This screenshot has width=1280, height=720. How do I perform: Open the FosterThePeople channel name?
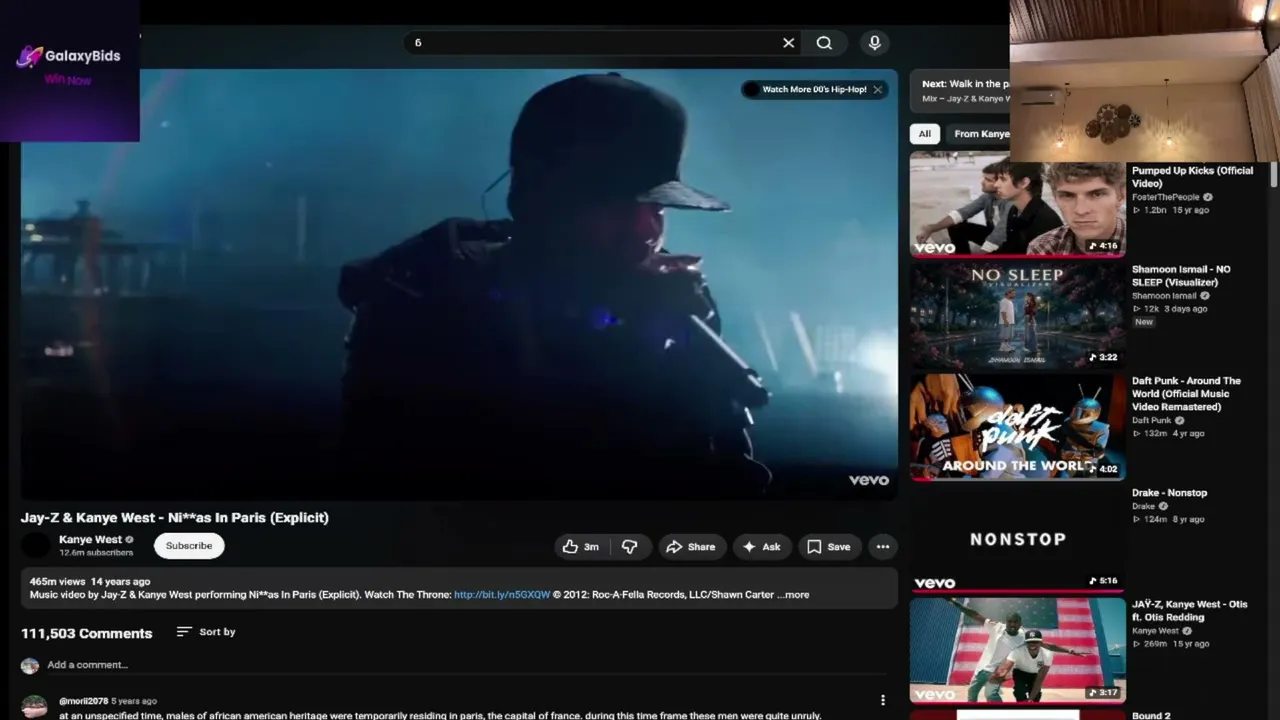coord(1165,198)
